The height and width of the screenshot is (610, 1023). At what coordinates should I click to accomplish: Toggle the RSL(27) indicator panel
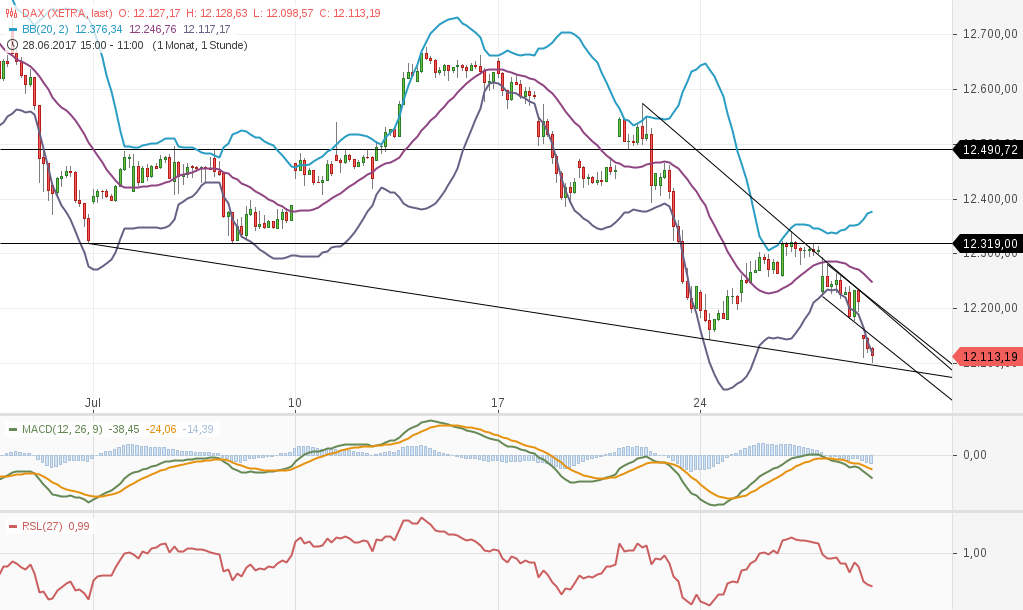pyautogui.click(x=41, y=525)
